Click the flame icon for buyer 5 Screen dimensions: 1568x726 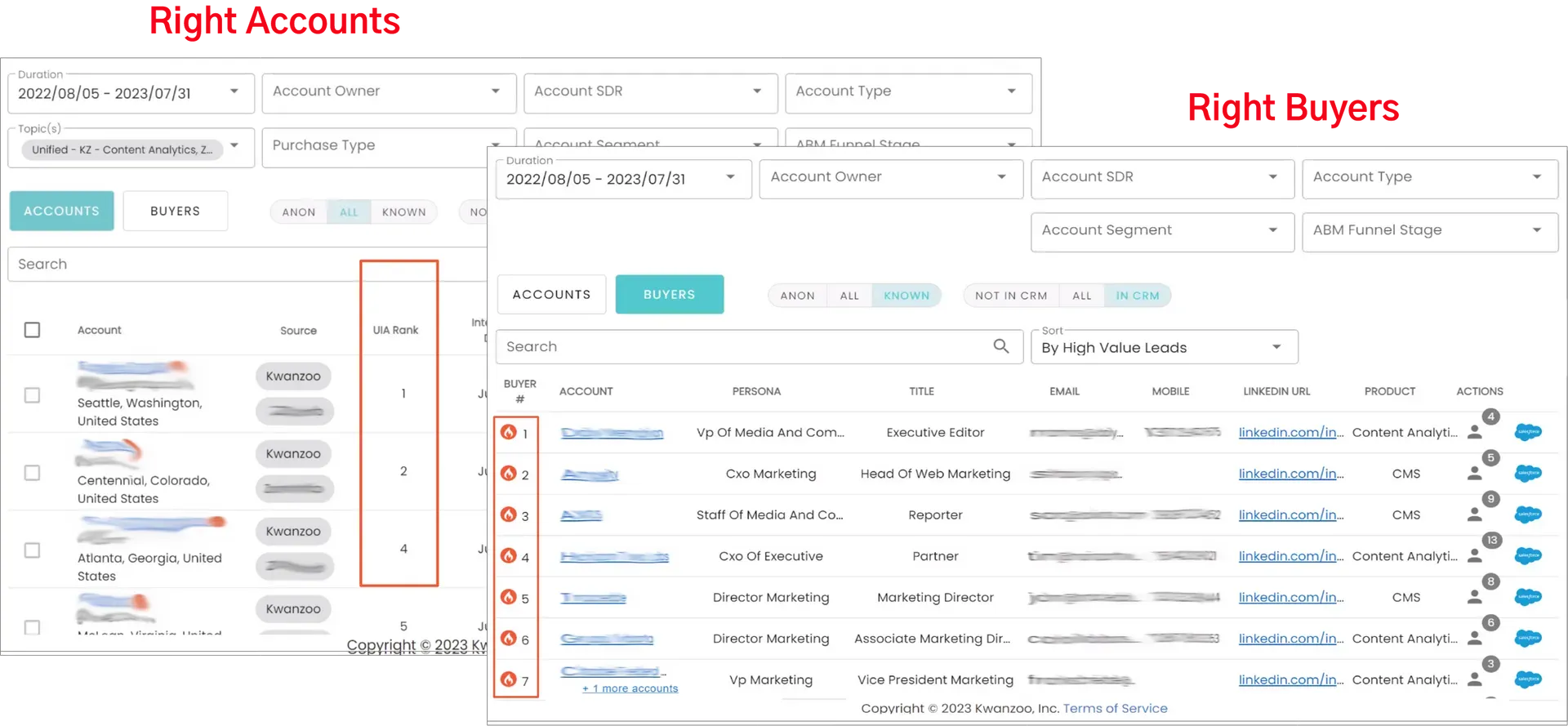tap(509, 597)
